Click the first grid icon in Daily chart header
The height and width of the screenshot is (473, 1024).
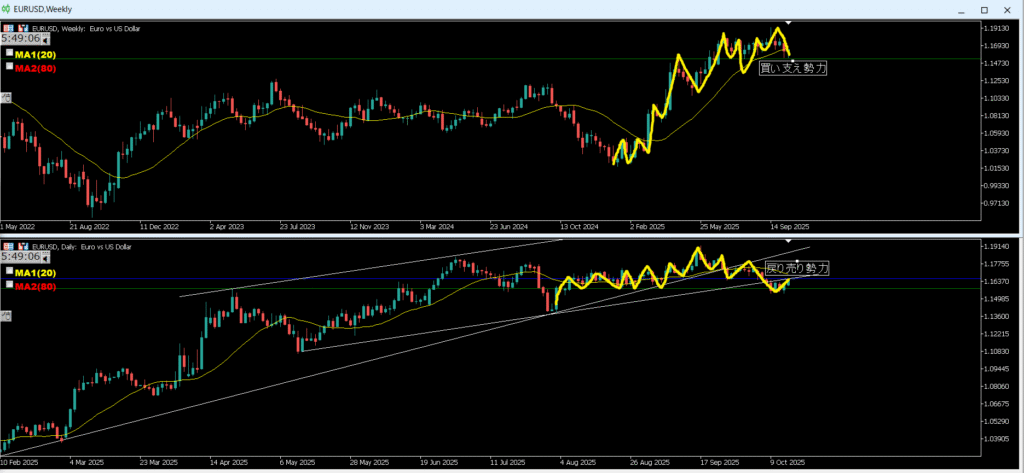coord(7,246)
